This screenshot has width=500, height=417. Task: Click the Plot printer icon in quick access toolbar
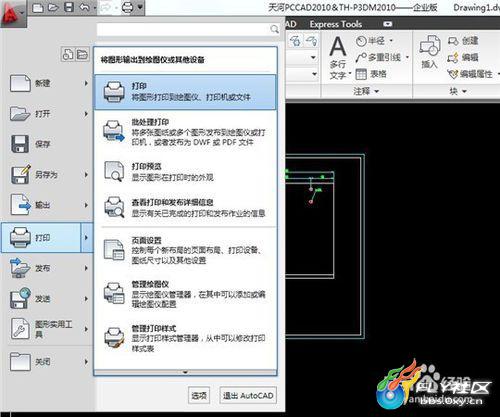(x=128, y=8)
